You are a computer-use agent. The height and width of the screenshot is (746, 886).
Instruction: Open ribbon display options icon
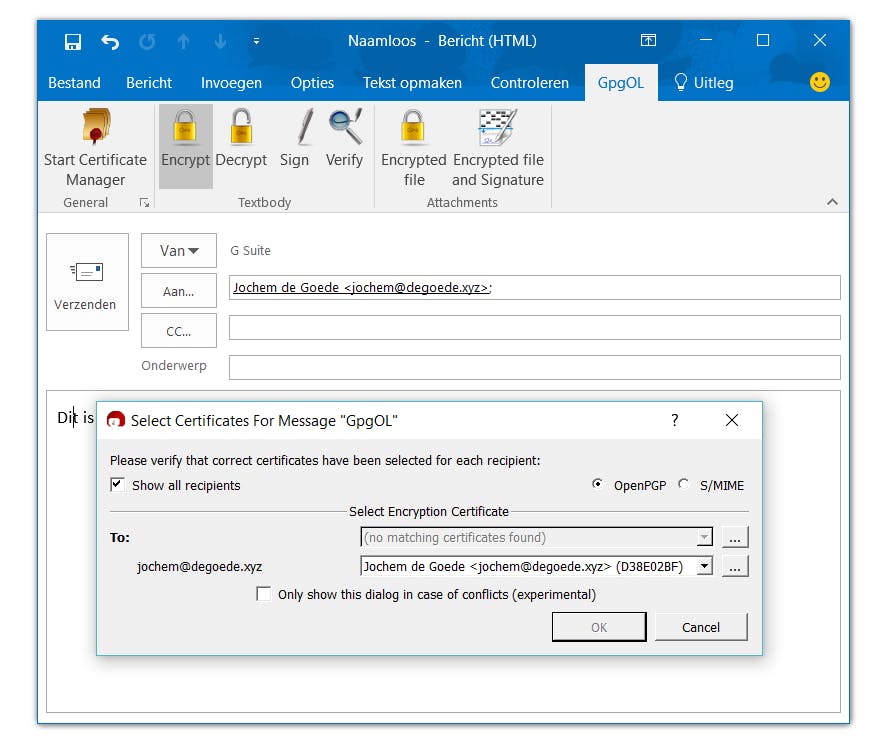point(648,40)
